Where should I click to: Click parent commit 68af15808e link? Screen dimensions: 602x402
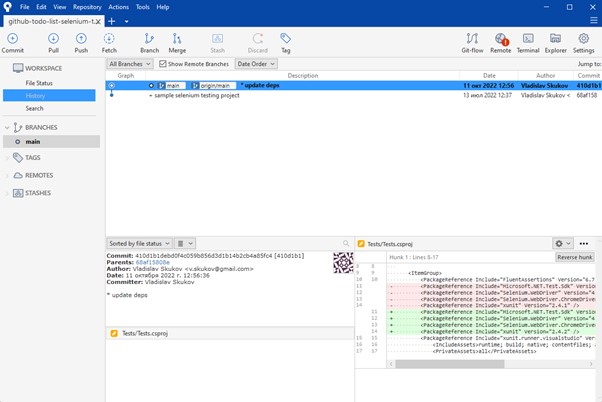pos(153,262)
